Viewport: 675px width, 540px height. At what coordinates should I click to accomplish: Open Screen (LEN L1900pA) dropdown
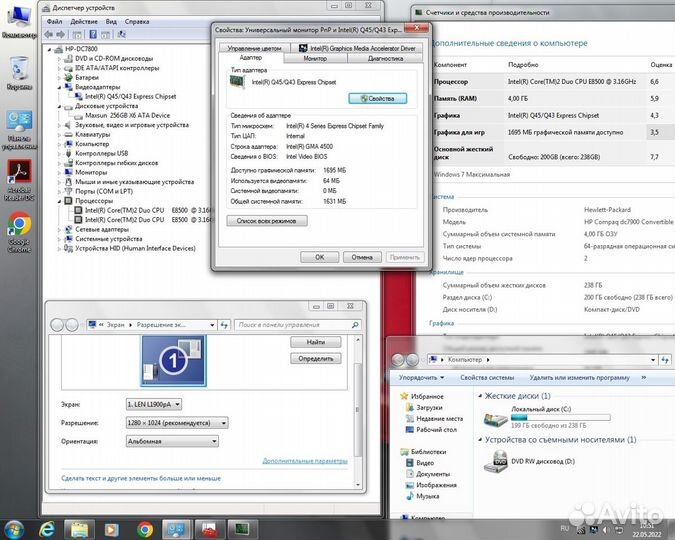pyautogui.click(x=154, y=404)
